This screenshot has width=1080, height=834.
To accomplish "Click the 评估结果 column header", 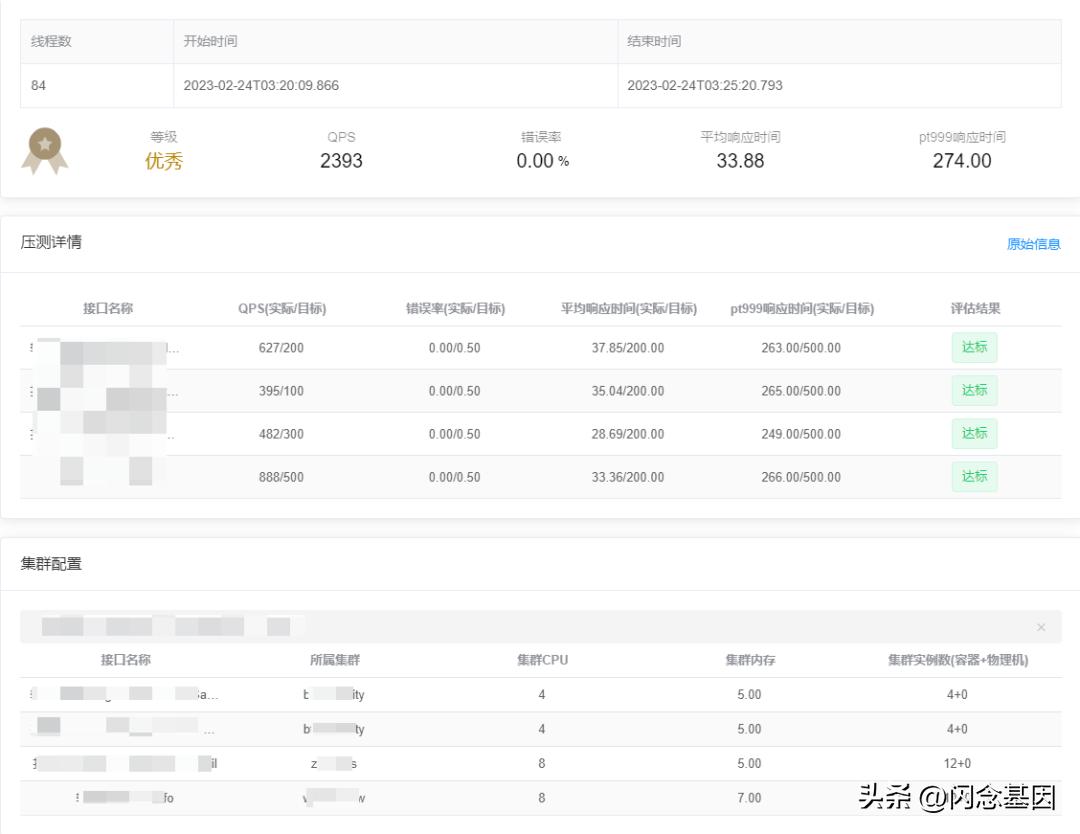I will coord(975,309).
